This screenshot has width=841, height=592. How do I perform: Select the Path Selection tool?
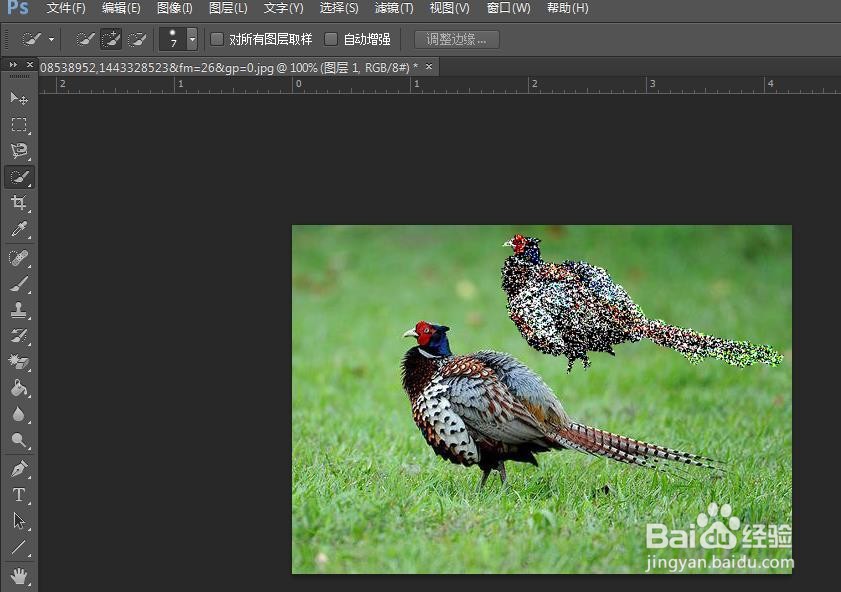point(19,521)
